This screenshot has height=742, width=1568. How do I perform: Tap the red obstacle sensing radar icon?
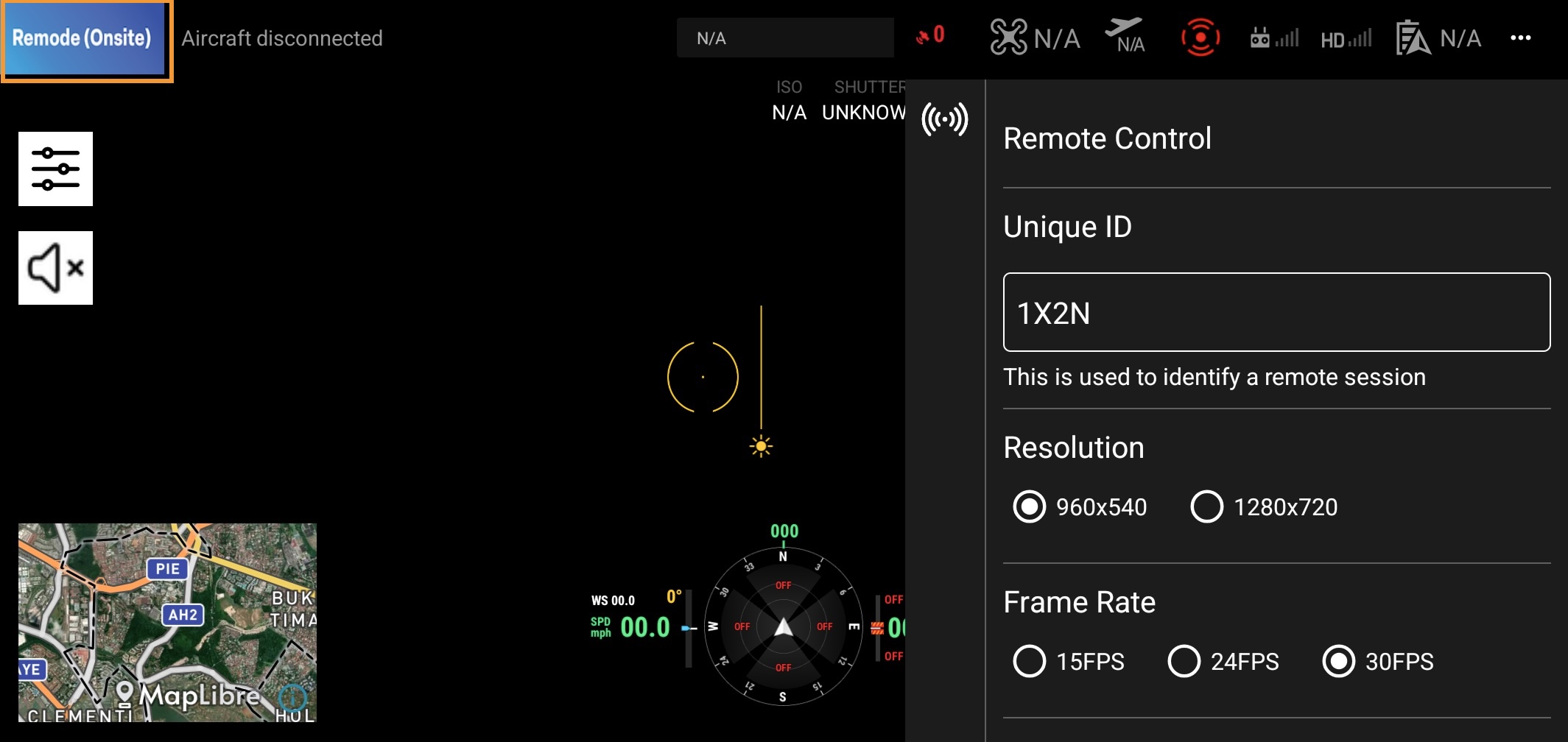click(1200, 38)
